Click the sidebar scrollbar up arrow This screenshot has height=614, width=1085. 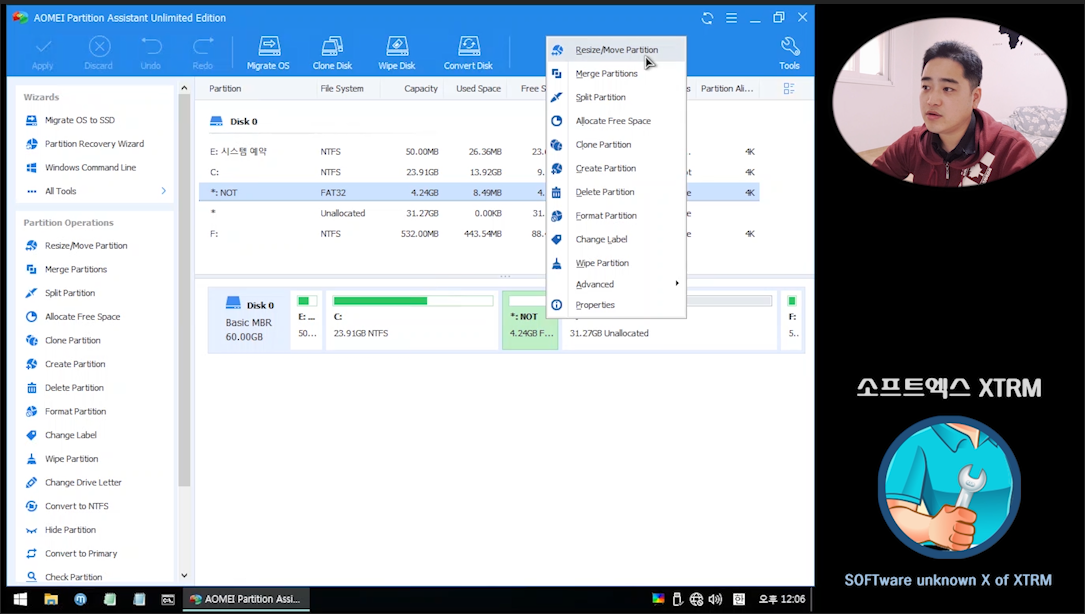[184, 88]
